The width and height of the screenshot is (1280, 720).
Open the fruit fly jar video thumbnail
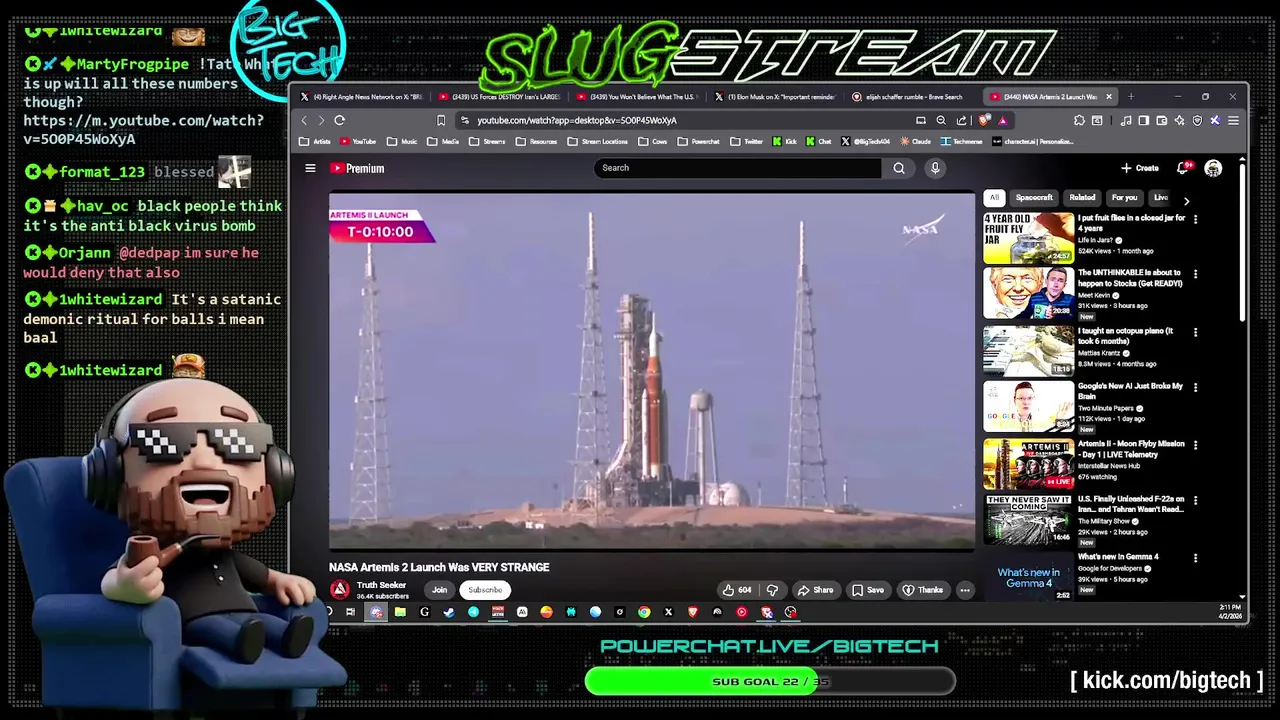tap(1028, 238)
